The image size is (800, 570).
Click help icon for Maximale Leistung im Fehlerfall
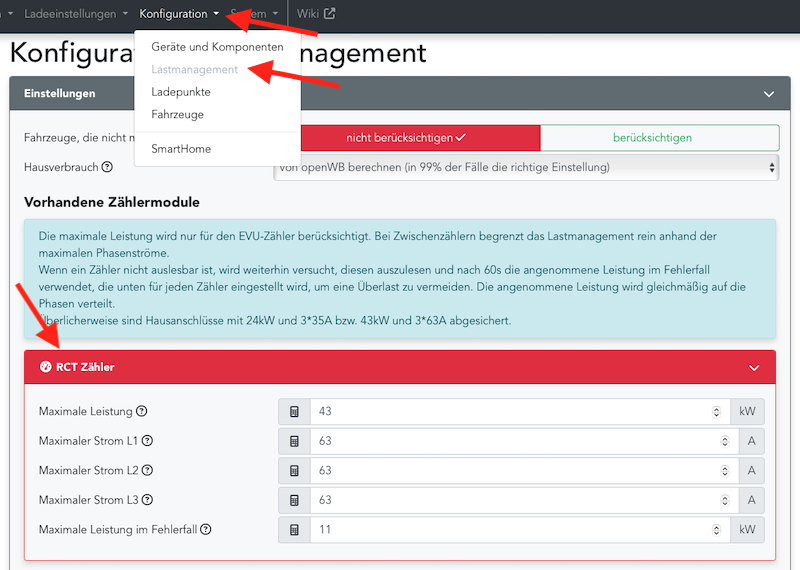pos(206,529)
